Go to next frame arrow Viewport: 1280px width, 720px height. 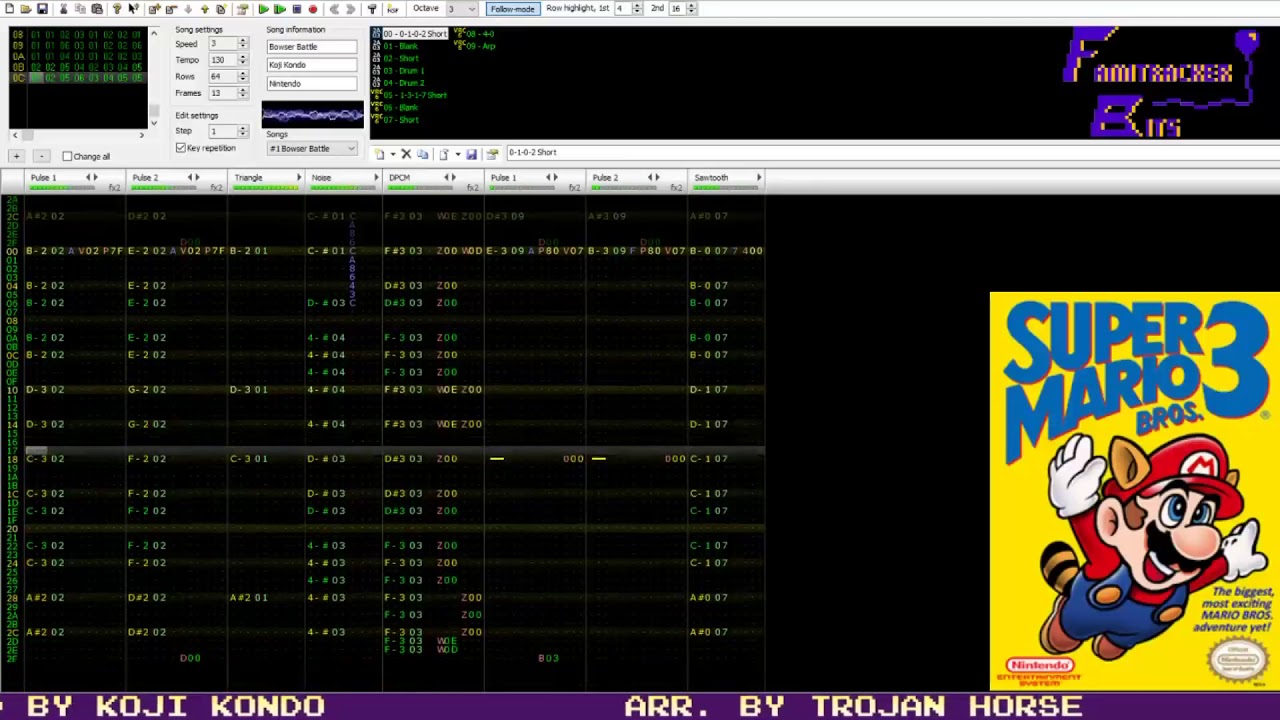point(350,9)
